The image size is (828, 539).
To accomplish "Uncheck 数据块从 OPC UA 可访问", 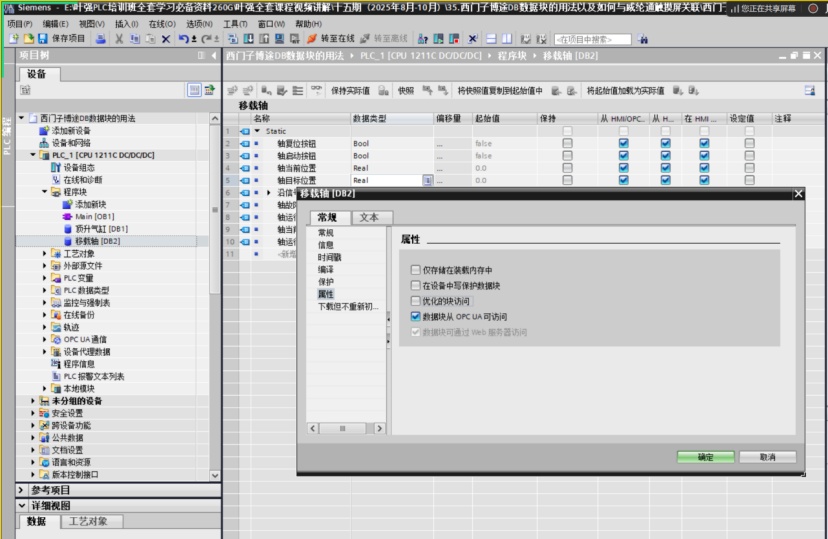I will [416, 317].
